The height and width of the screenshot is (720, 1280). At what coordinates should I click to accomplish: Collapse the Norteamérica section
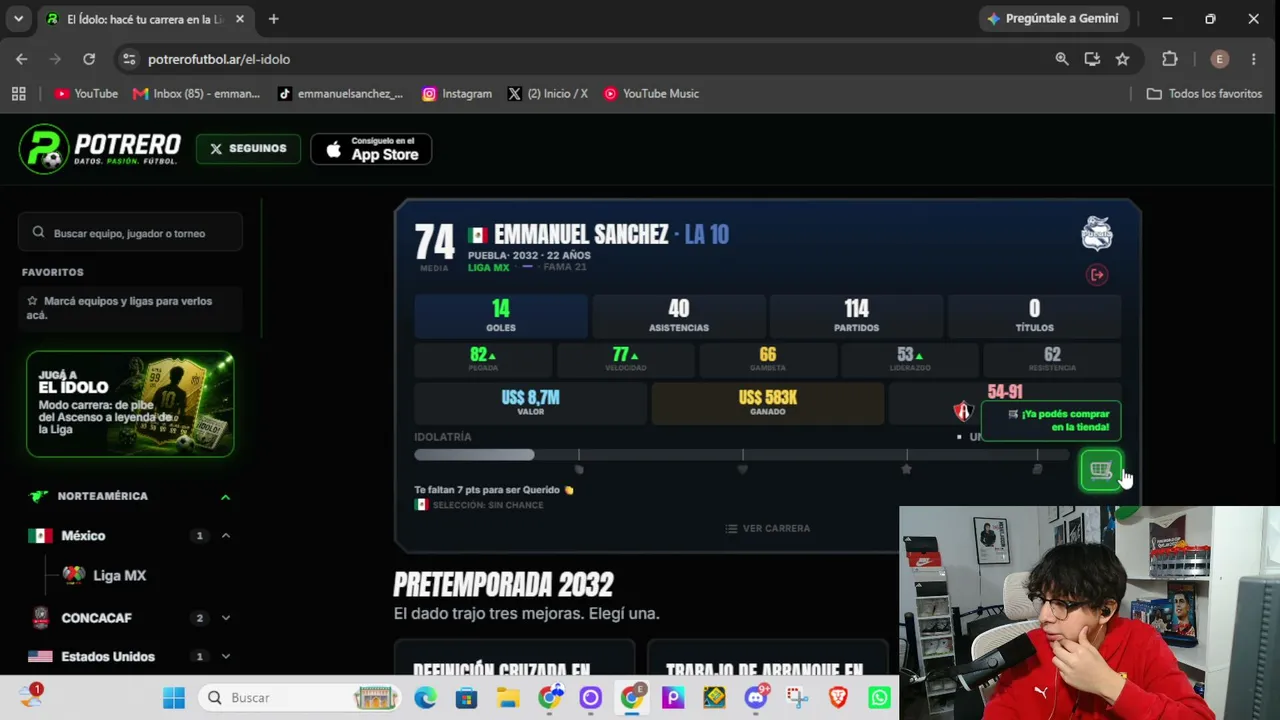(x=225, y=497)
